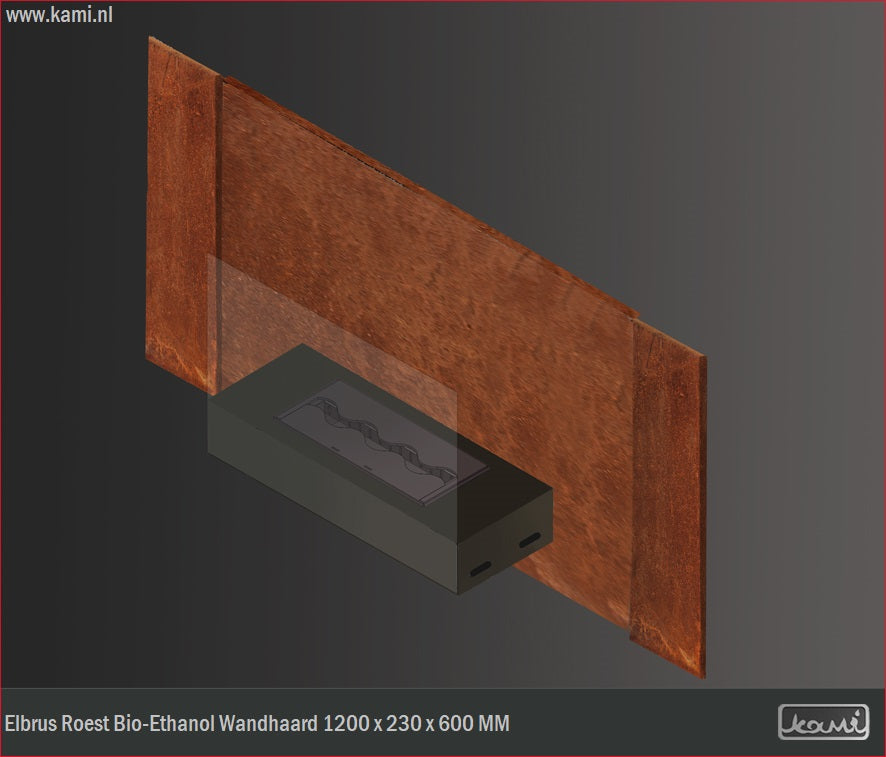Click the word Roest in the caption
This screenshot has width=886, height=757.
coord(83,722)
